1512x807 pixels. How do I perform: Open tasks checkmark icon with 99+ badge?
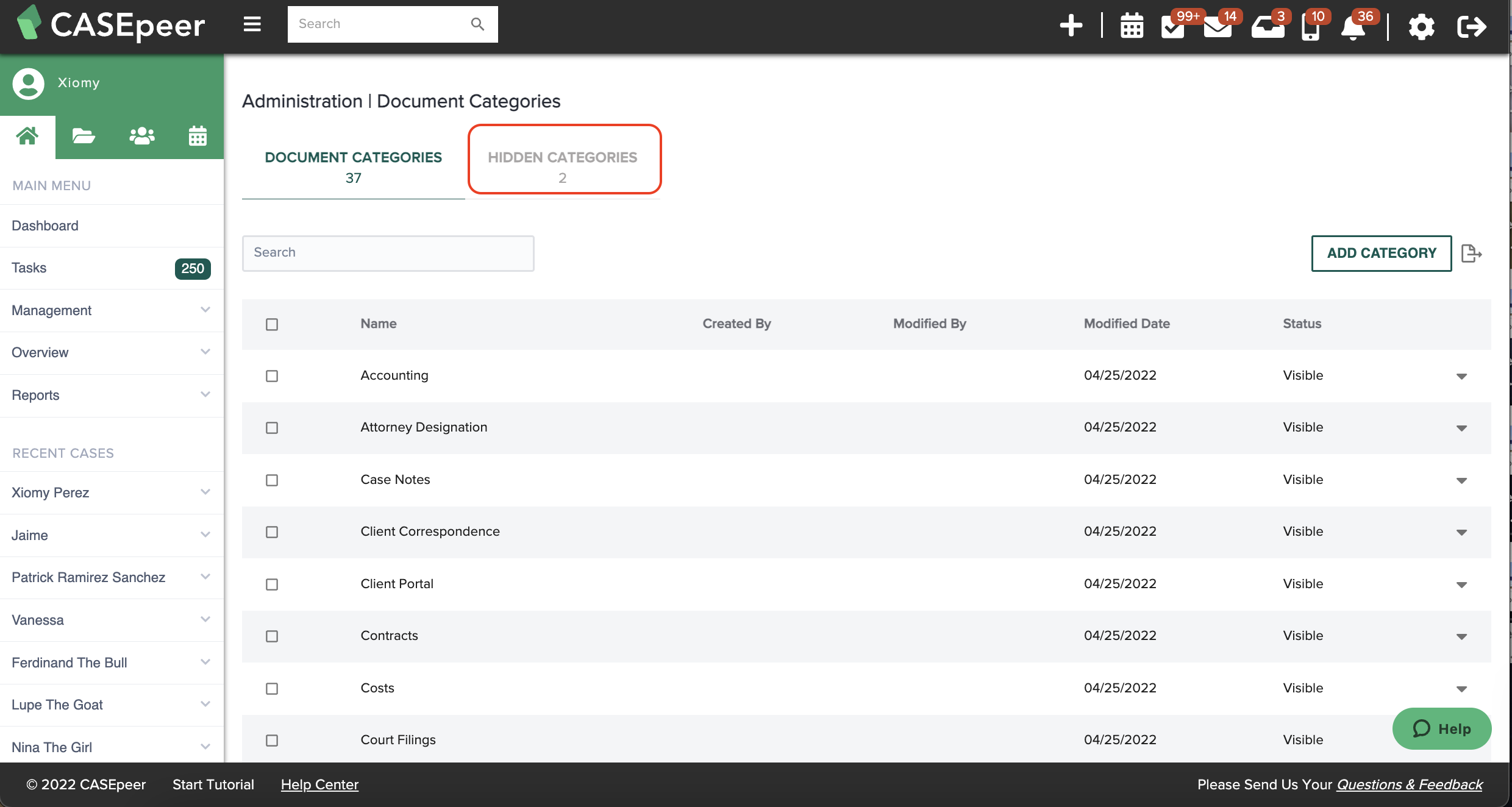pos(1173,27)
